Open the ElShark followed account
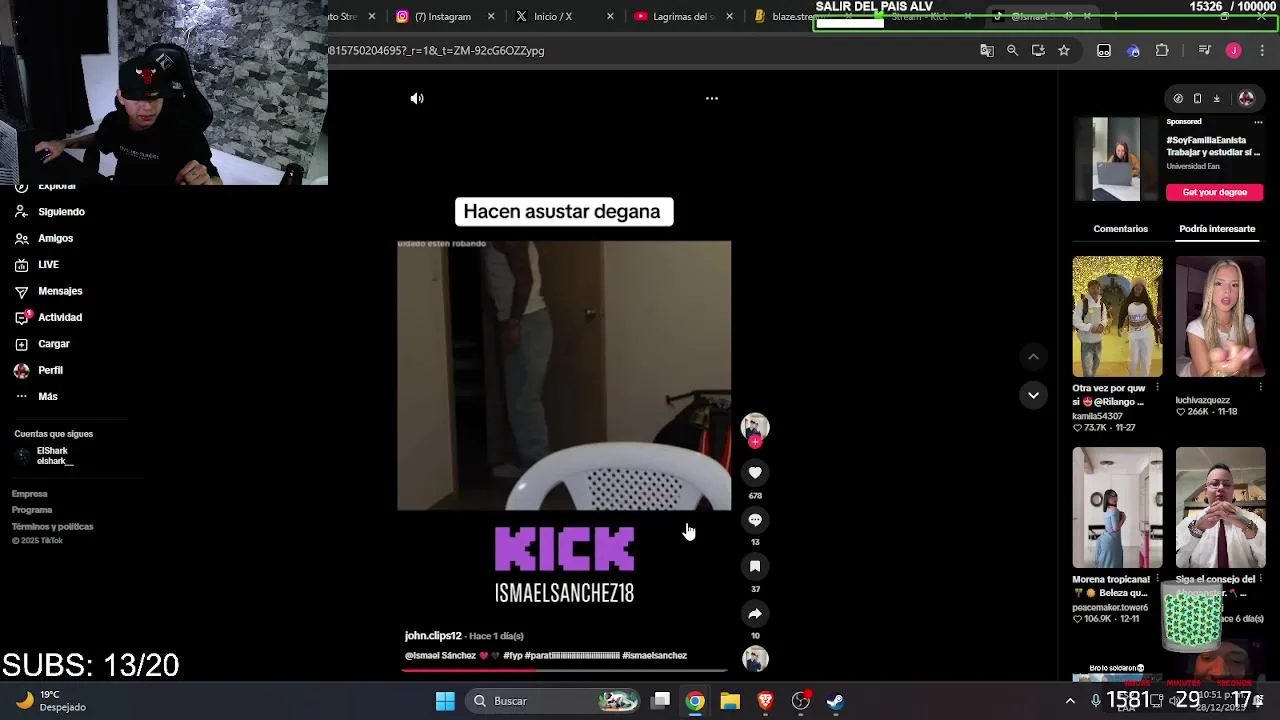 [45, 456]
